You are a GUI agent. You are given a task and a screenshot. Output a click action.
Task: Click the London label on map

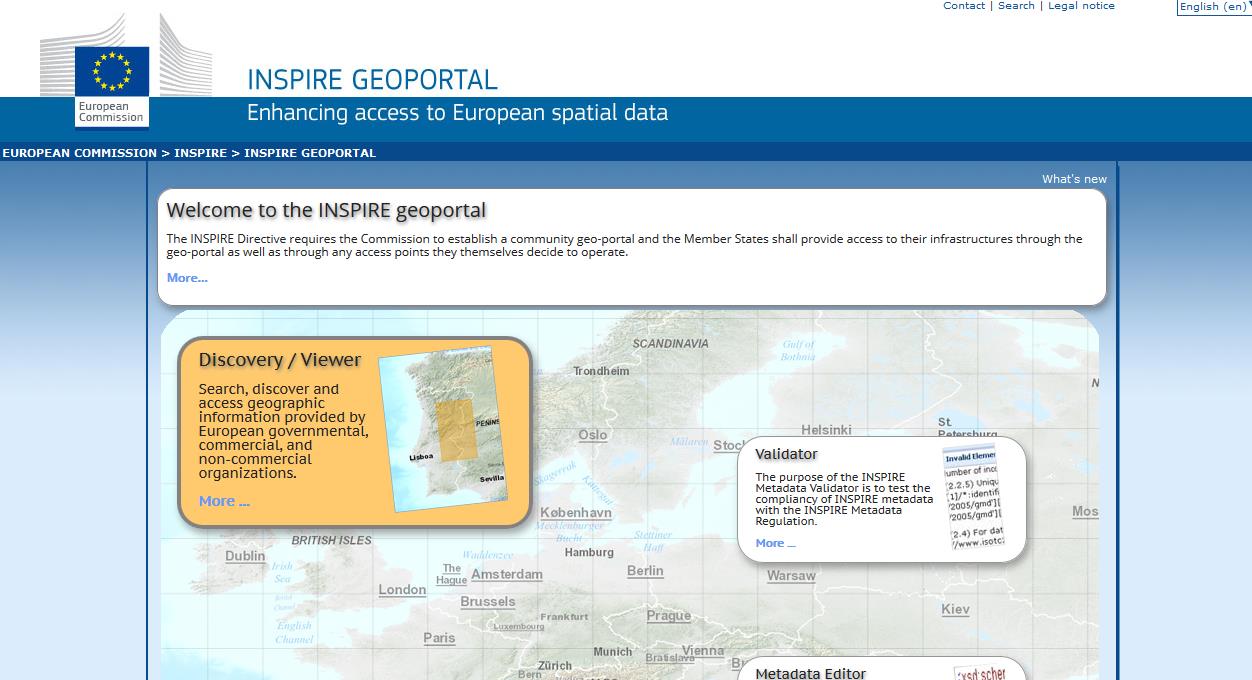(x=402, y=590)
